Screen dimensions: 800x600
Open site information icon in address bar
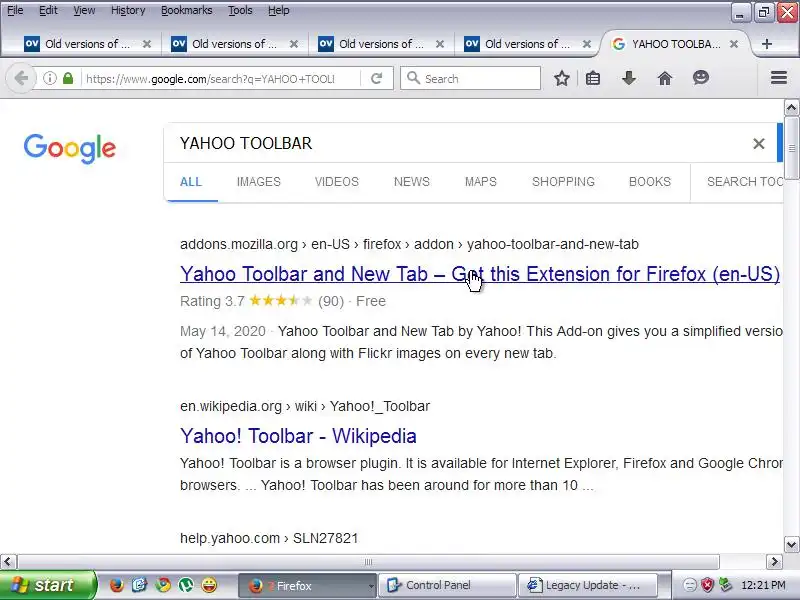[x=49, y=79]
